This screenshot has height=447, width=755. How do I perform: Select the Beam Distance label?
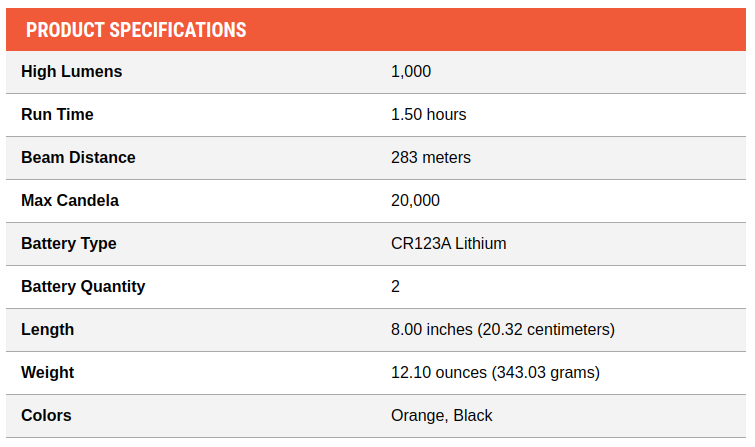(x=78, y=158)
